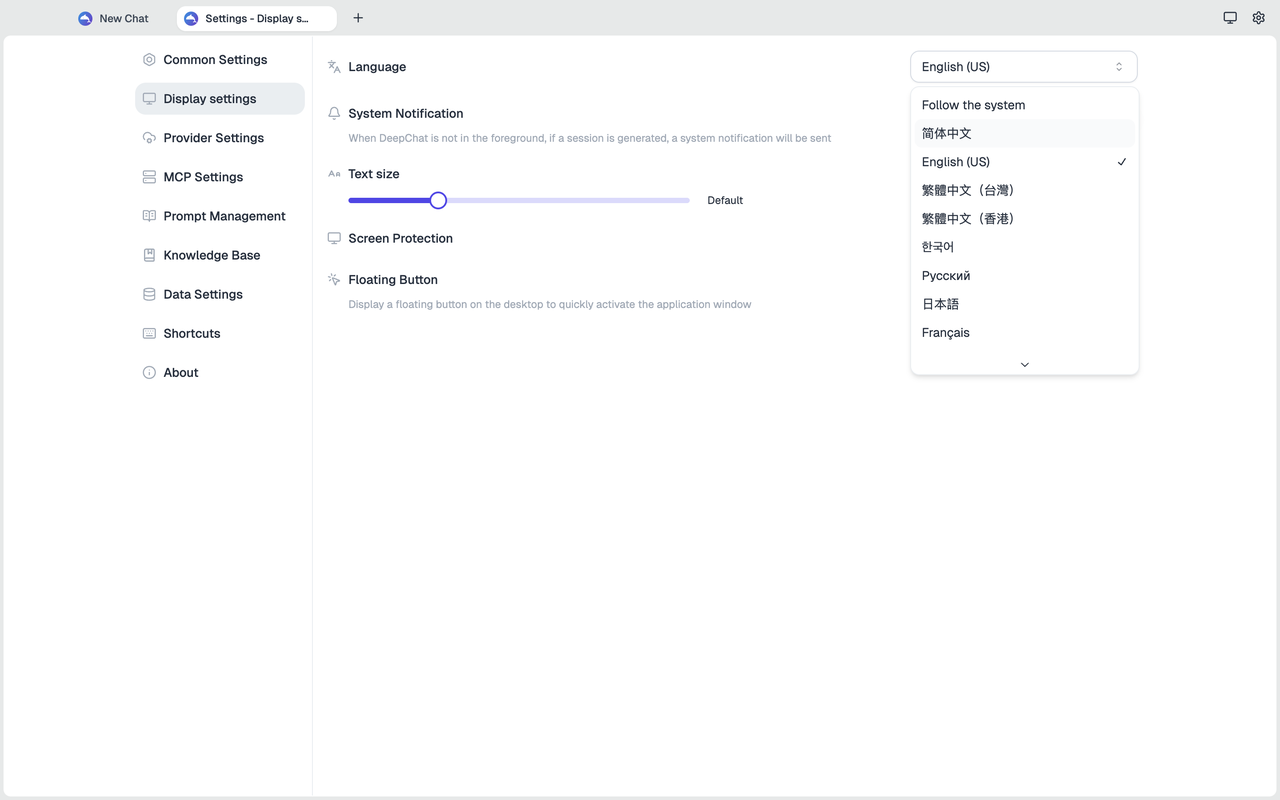The height and width of the screenshot is (800, 1280).
Task: Click the System Notification bell icon
Action: (334, 113)
